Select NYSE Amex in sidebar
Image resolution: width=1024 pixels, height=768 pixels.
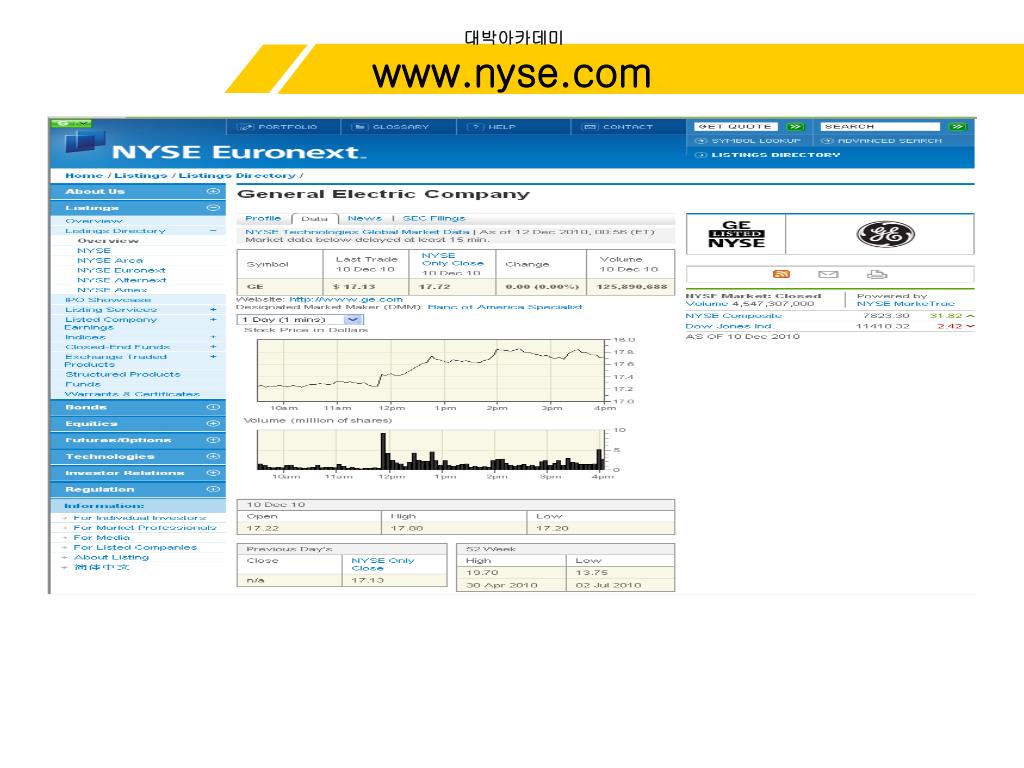[x=112, y=289]
